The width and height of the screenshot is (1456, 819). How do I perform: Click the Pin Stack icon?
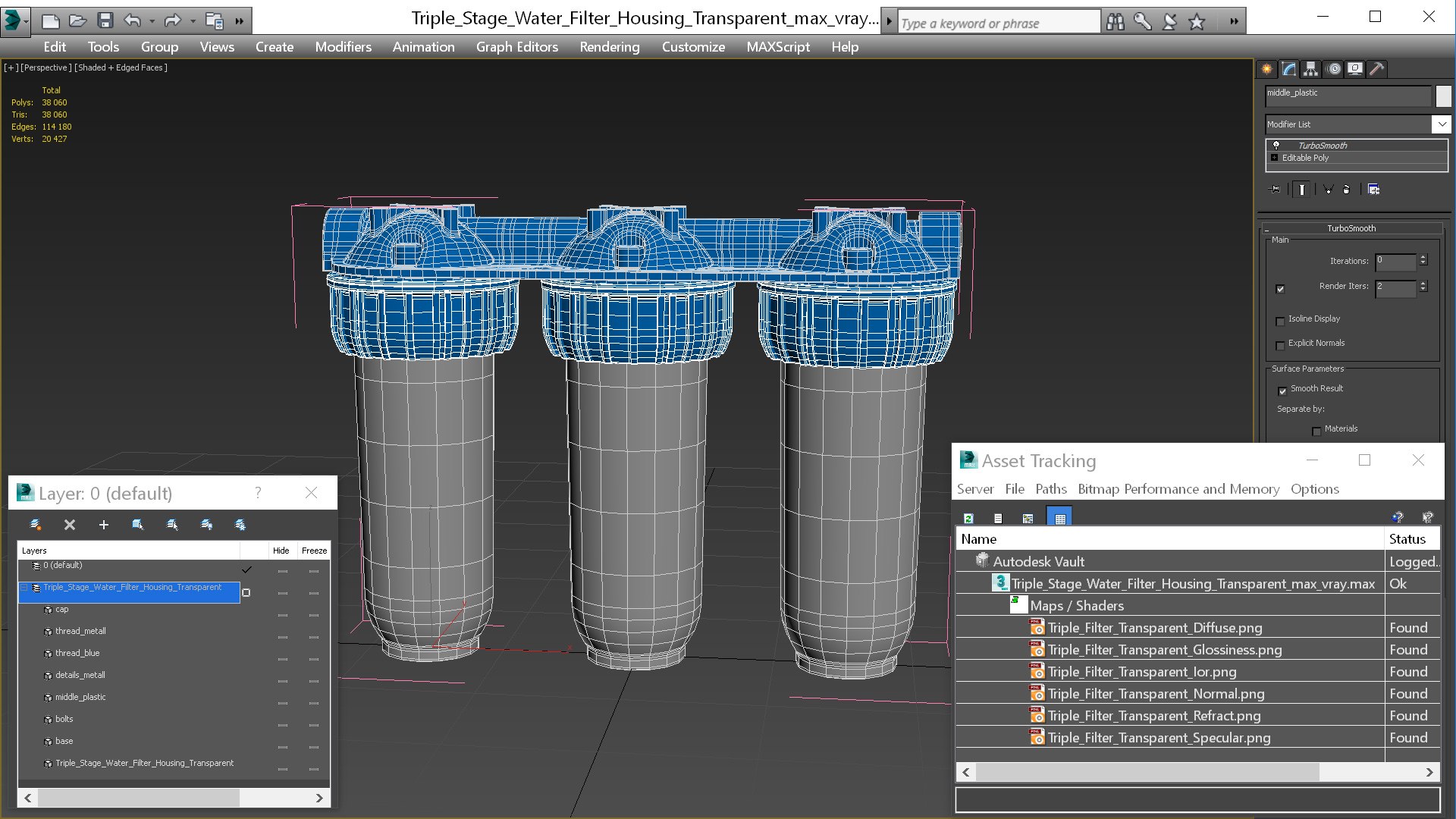pos(1275,190)
